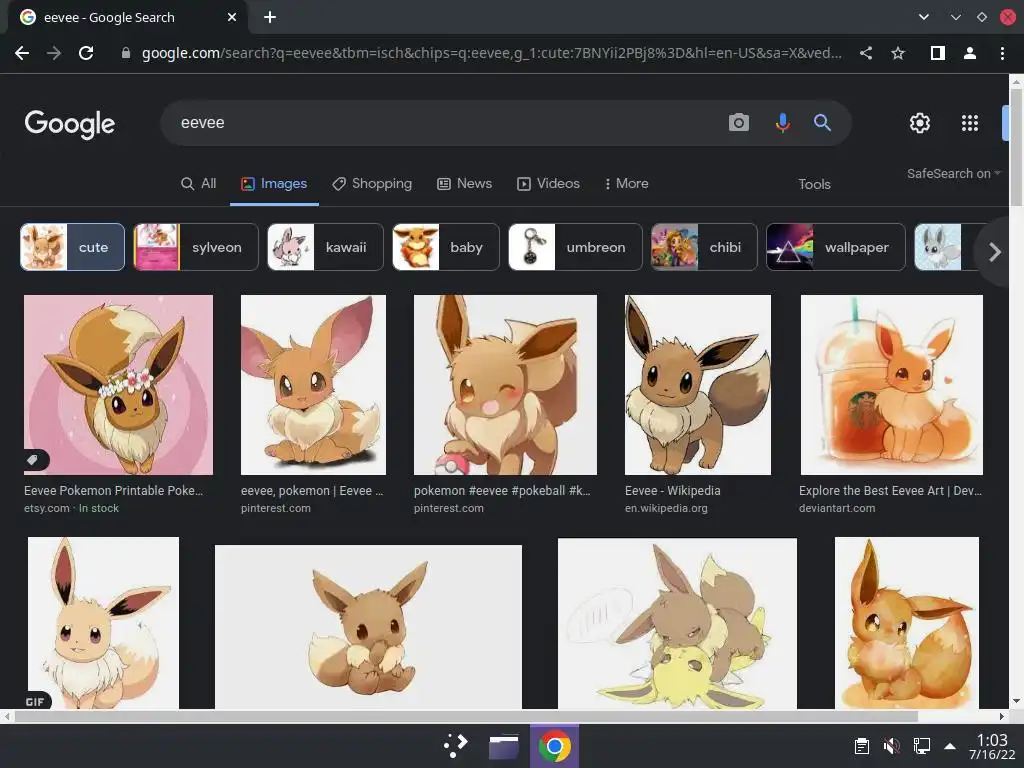This screenshot has height=768, width=1024.
Task: Apply the chibi filter chip
Action: (704, 247)
